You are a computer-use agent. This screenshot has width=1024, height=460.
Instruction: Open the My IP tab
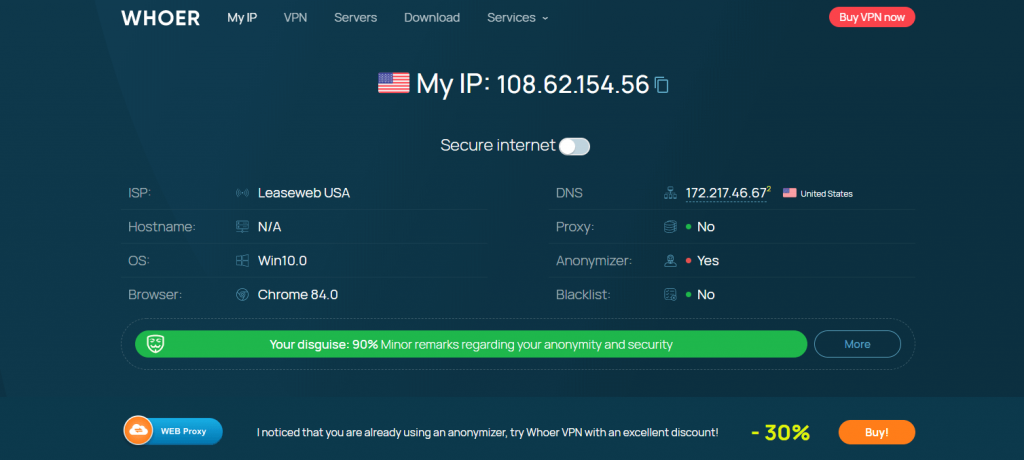coord(242,18)
